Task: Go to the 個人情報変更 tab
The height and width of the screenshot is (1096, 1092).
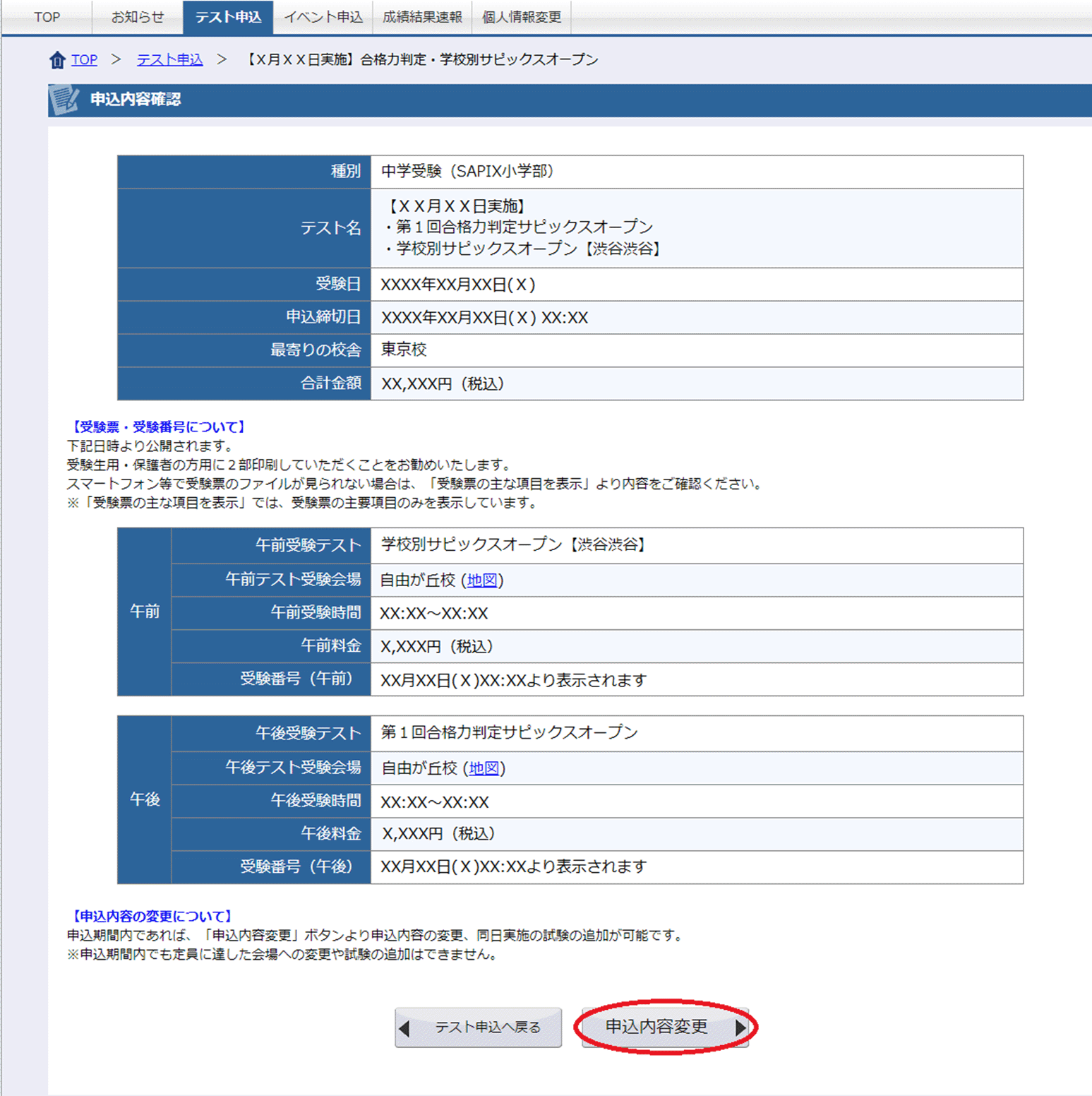Action: pos(522,17)
